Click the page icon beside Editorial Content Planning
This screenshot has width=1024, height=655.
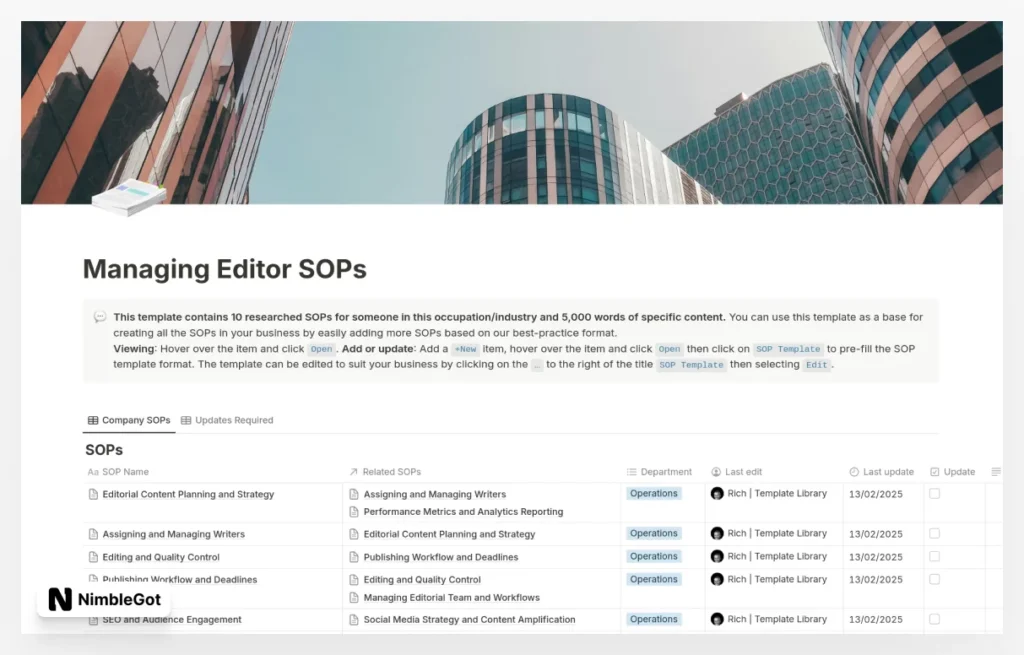coord(91,494)
